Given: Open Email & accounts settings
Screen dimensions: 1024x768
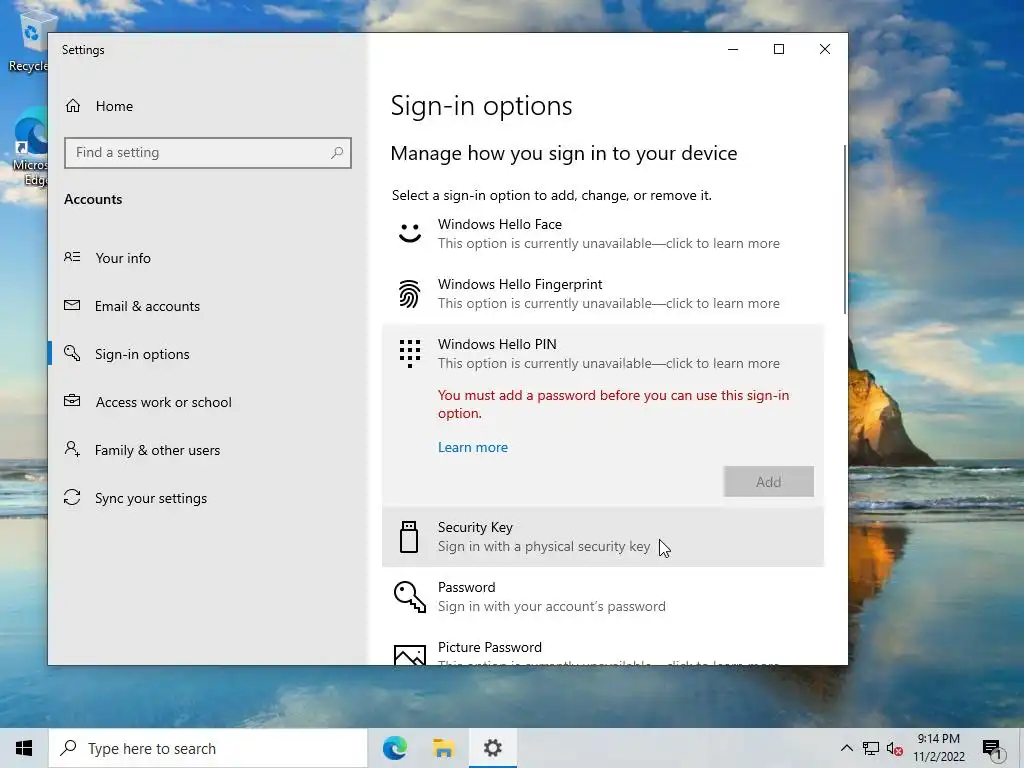Looking at the screenshot, I should 208,306.
